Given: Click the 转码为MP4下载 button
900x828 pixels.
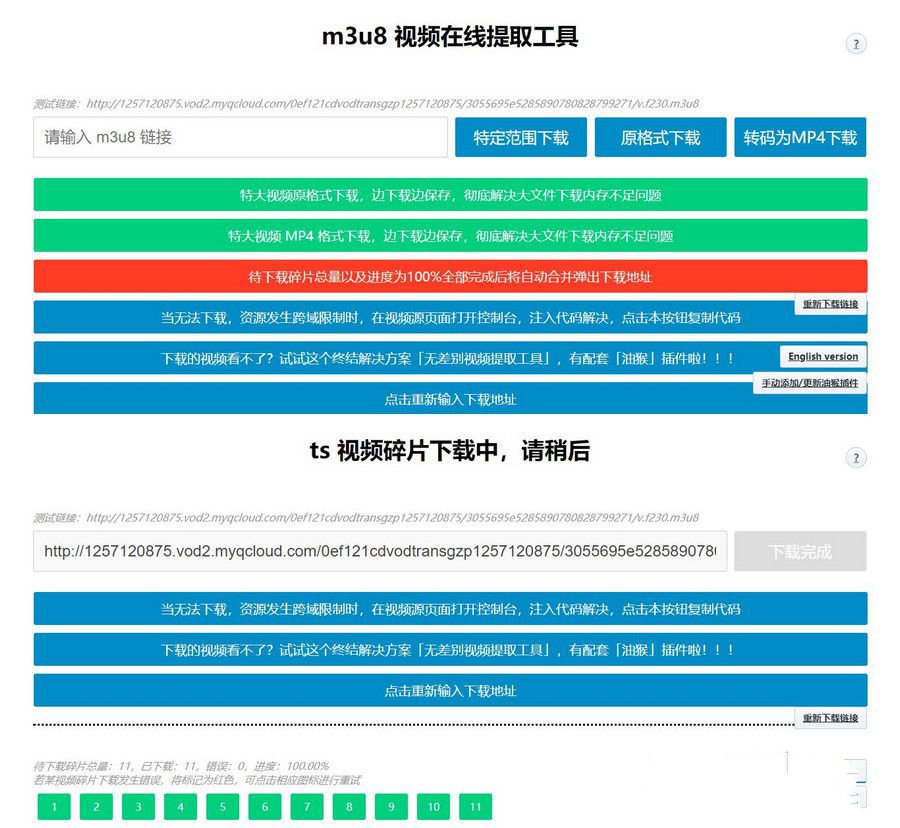Looking at the screenshot, I should tap(800, 138).
